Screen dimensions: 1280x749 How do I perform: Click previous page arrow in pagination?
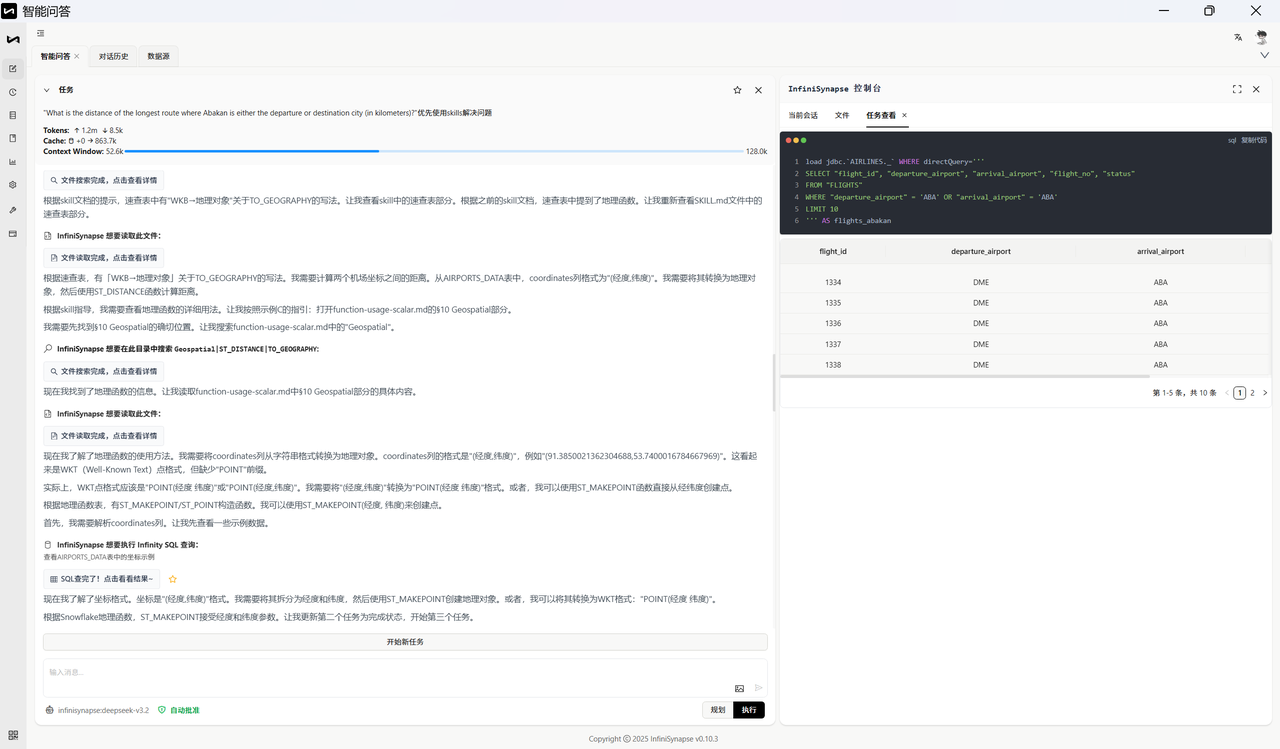[x=1227, y=393]
